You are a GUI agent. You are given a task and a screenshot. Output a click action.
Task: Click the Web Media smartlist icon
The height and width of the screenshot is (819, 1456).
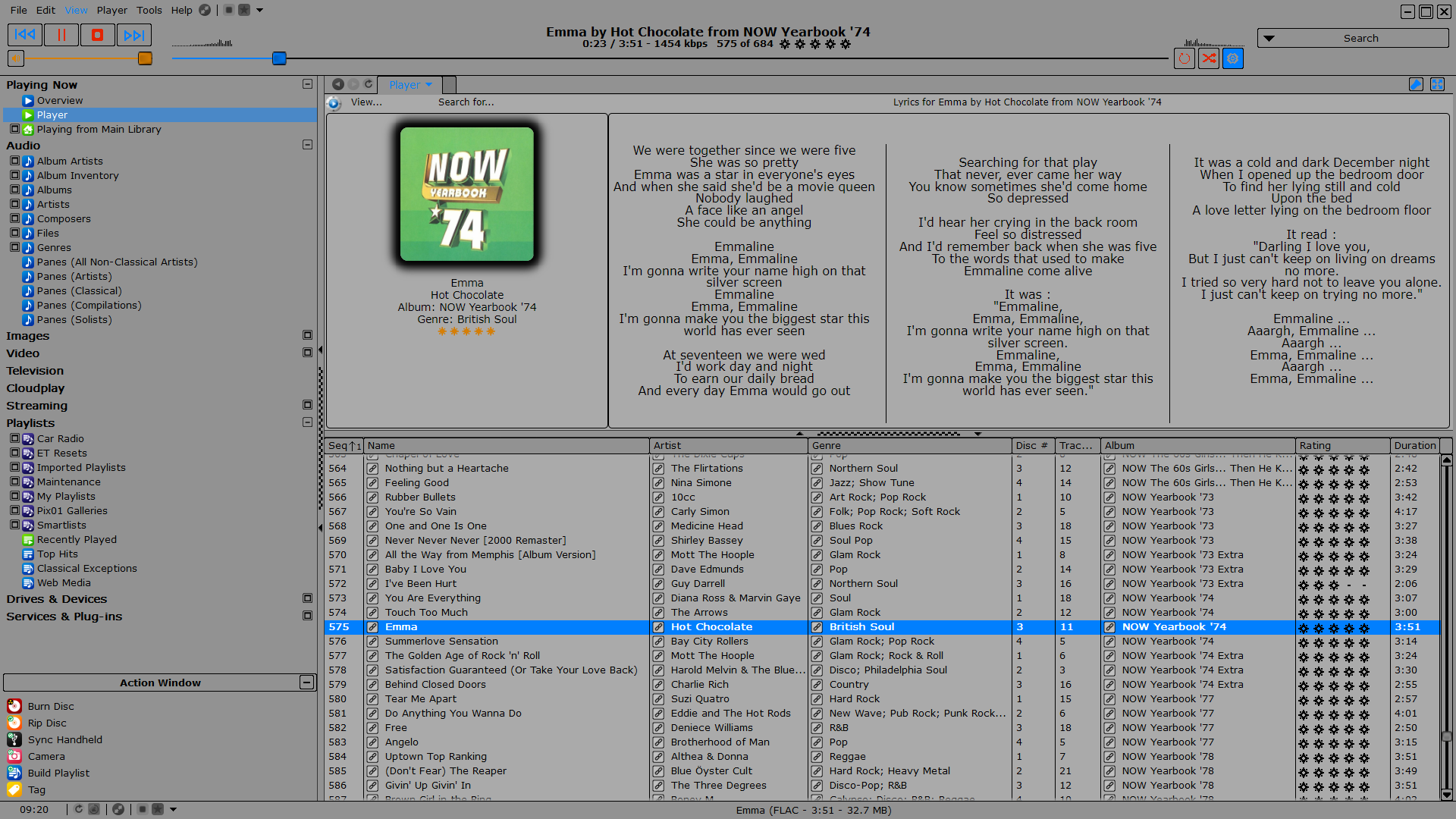28,582
